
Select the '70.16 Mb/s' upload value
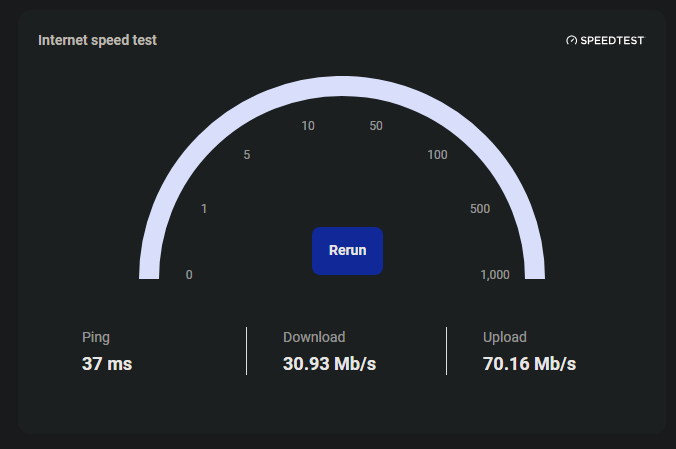pos(529,364)
